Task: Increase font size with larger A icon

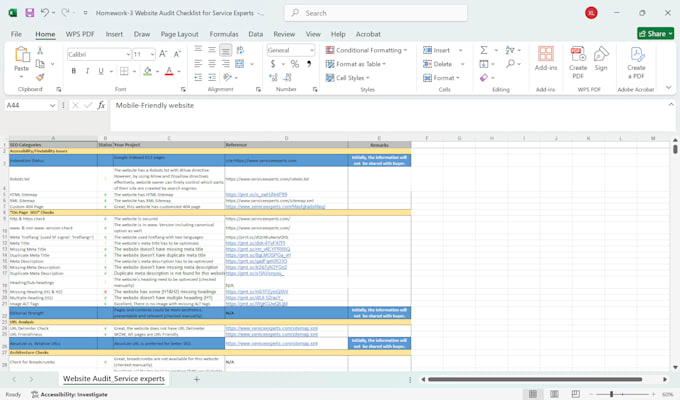Action: (x=163, y=54)
